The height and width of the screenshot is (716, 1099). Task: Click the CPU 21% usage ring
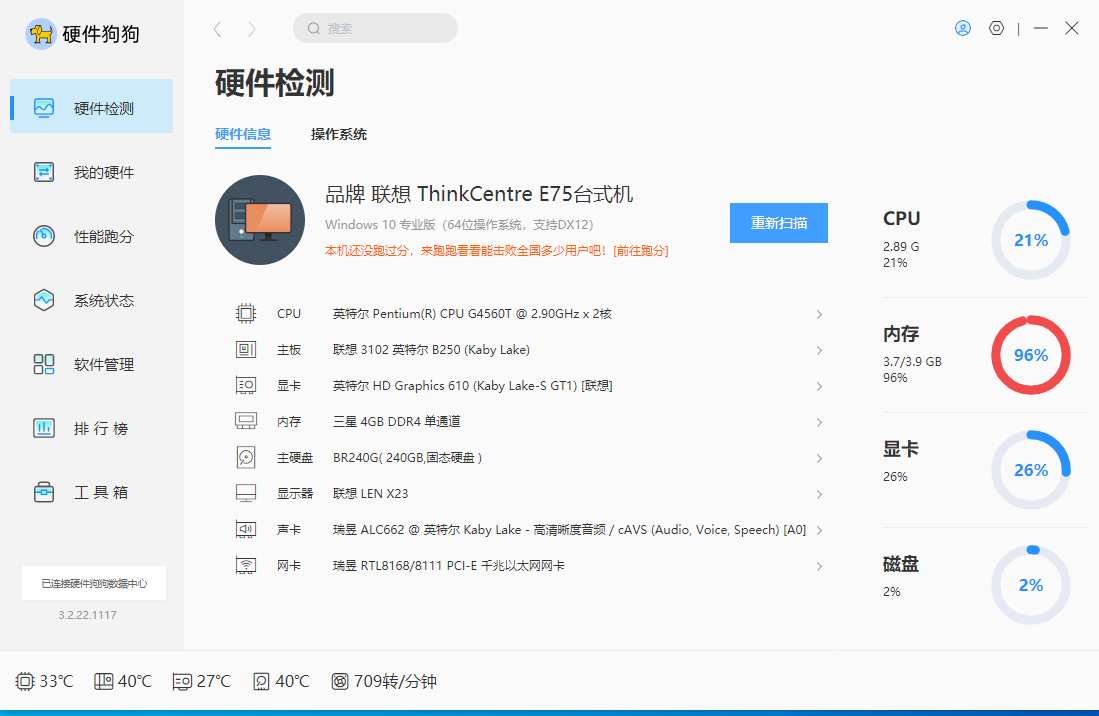(1030, 240)
